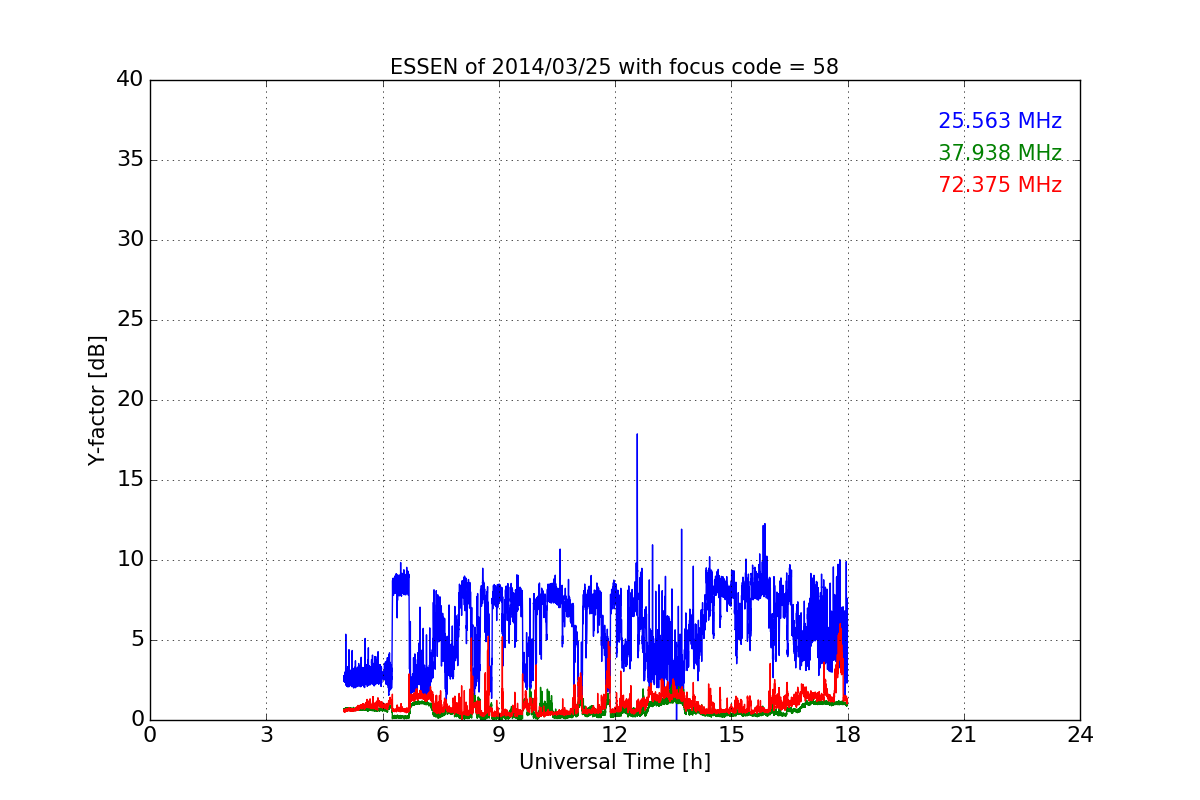Click x-axis tick label 18

(x=848, y=735)
